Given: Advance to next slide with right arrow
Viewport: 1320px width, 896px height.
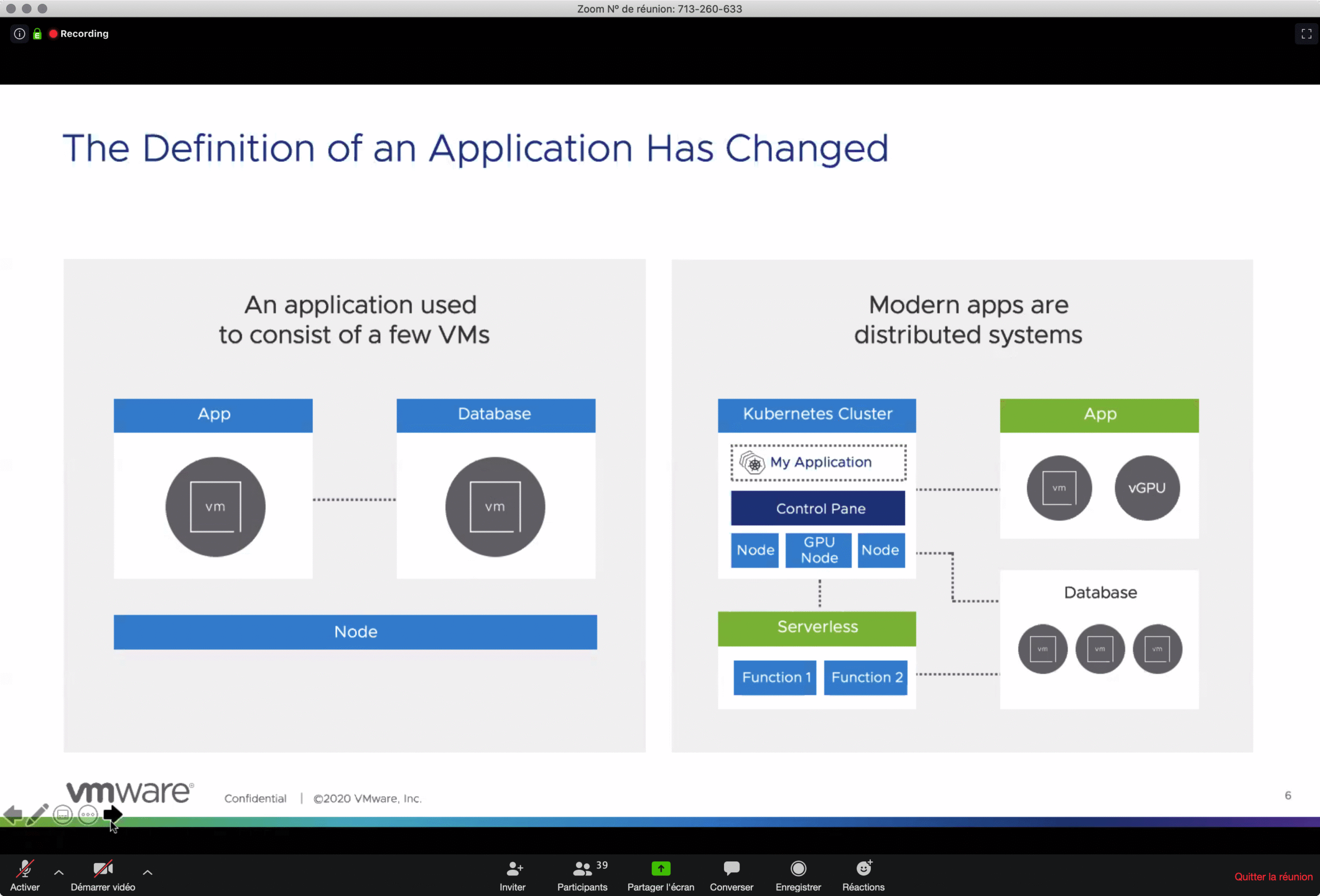Looking at the screenshot, I should click(x=112, y=814).
